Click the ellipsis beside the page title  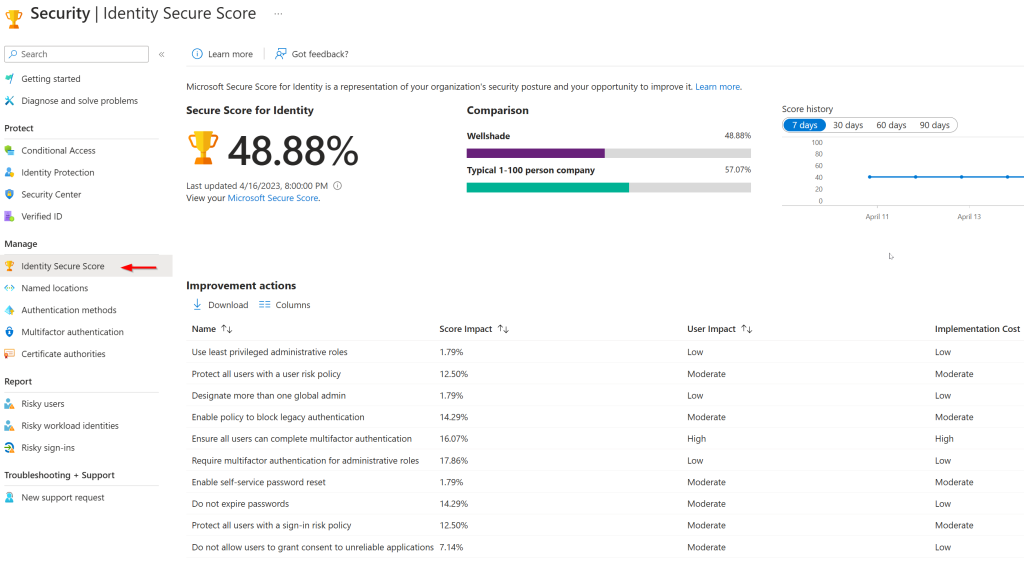278,14
